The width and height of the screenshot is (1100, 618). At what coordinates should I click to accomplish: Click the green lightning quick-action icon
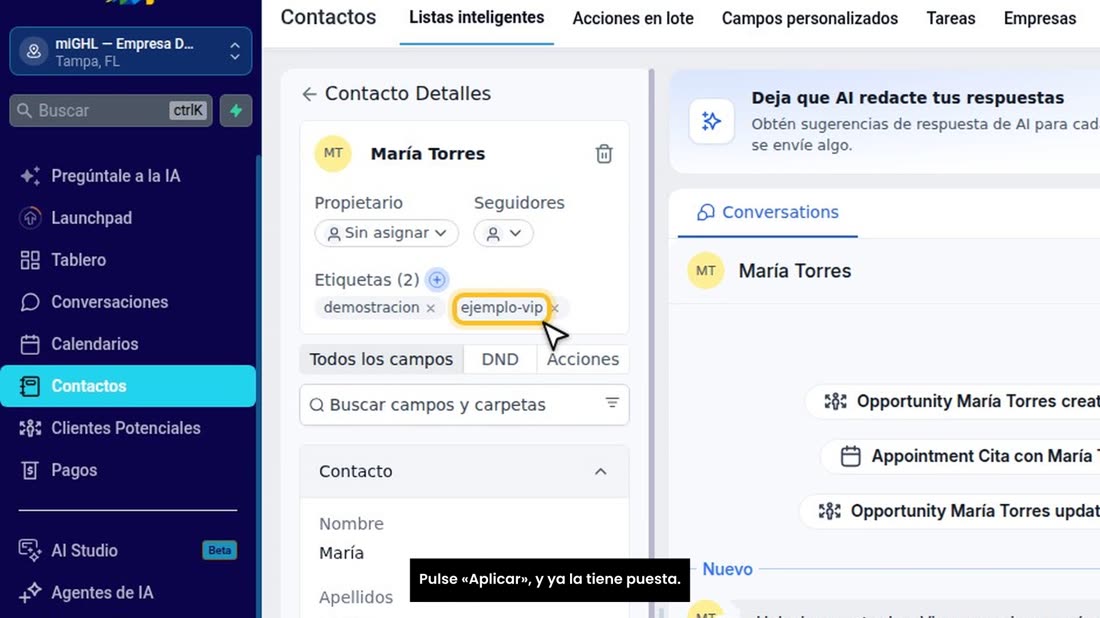click(x=236, y=111)
